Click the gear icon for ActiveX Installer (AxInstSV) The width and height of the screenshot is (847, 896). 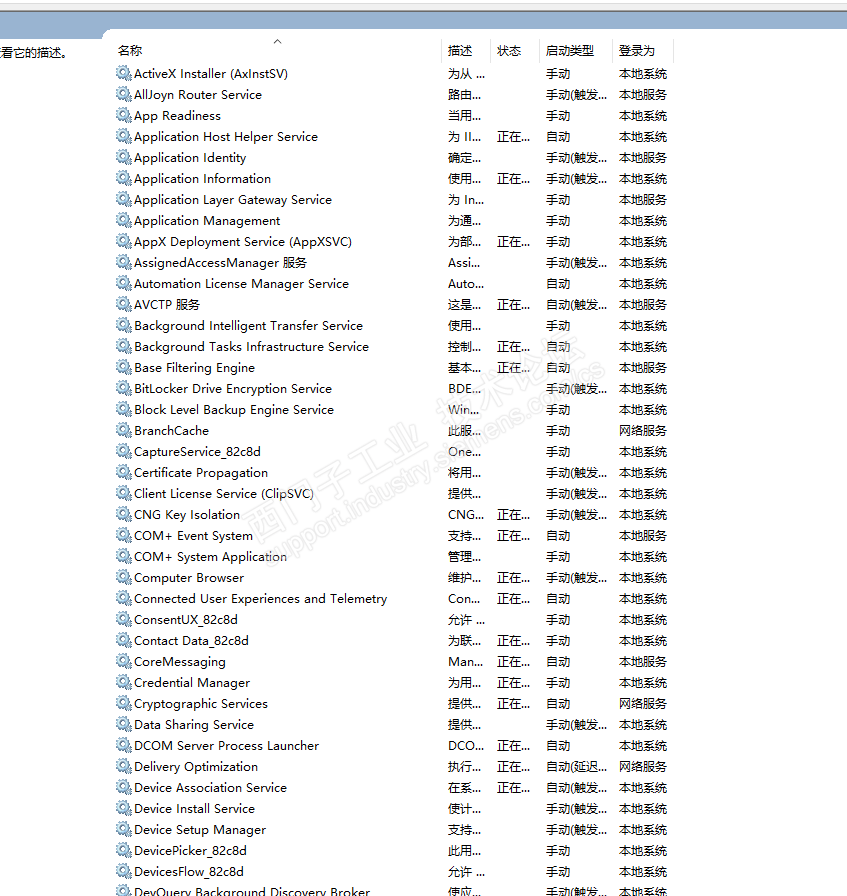[x=123, y=73]
